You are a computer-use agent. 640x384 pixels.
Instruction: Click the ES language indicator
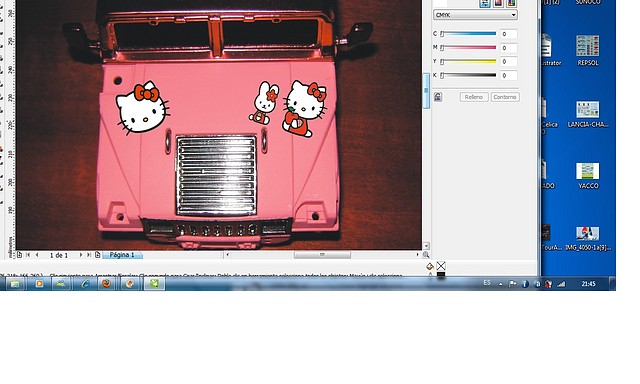(x=487, y=283)
